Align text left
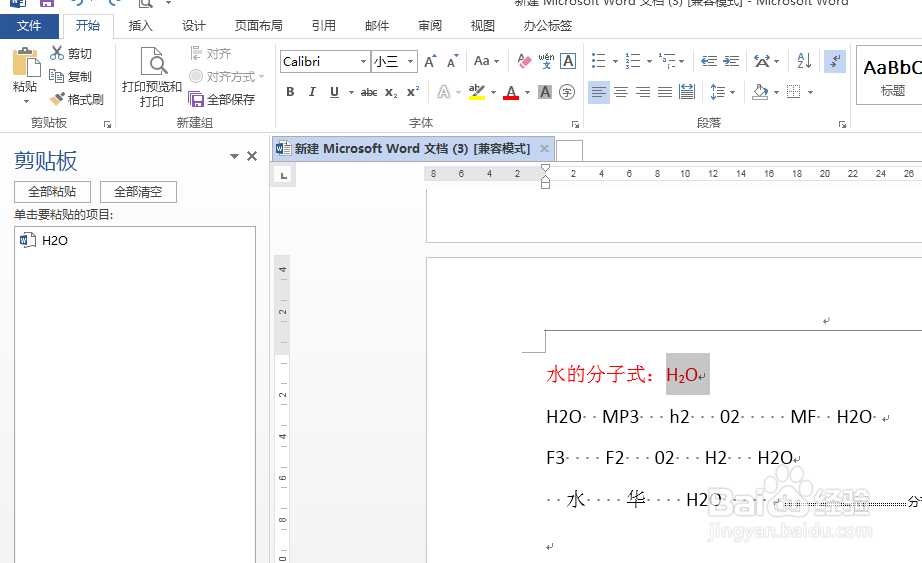922x563 pixels. coord(599,92)
